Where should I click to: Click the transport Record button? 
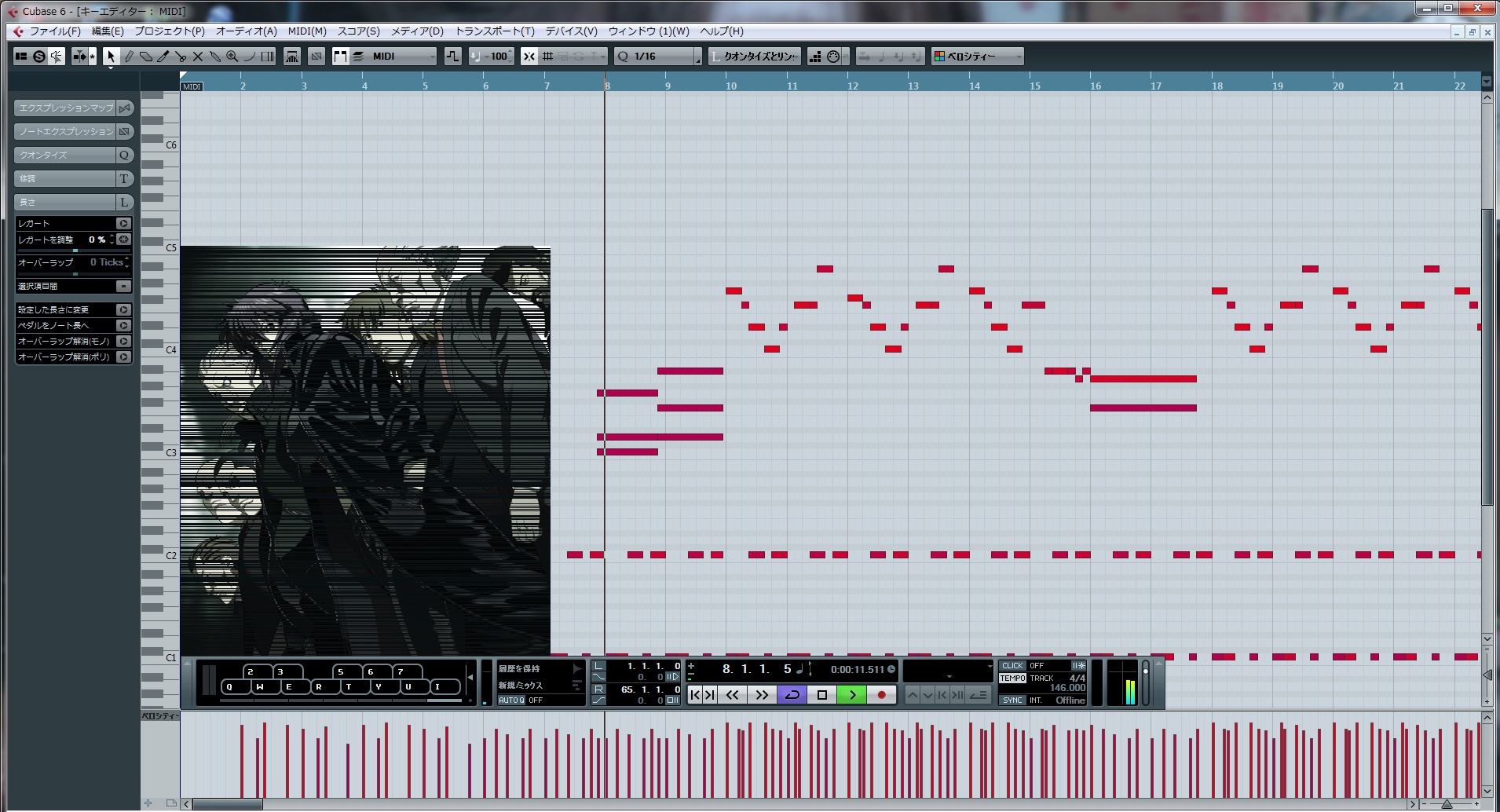[x=882, y=695]
